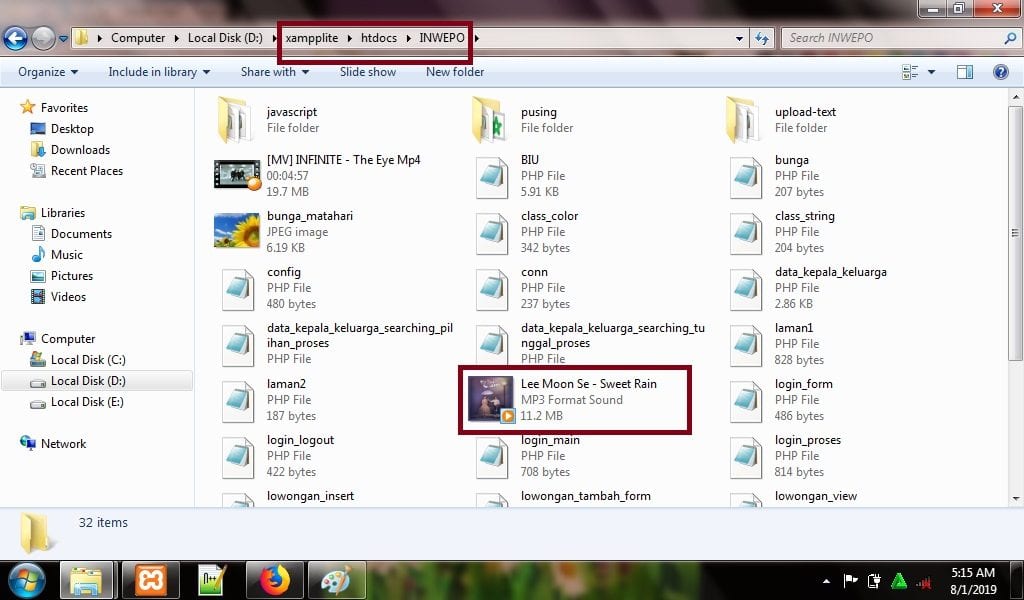Select the login_logout PHP file icon
This screenshot has height=600, width=1024.
pos(238,458)
